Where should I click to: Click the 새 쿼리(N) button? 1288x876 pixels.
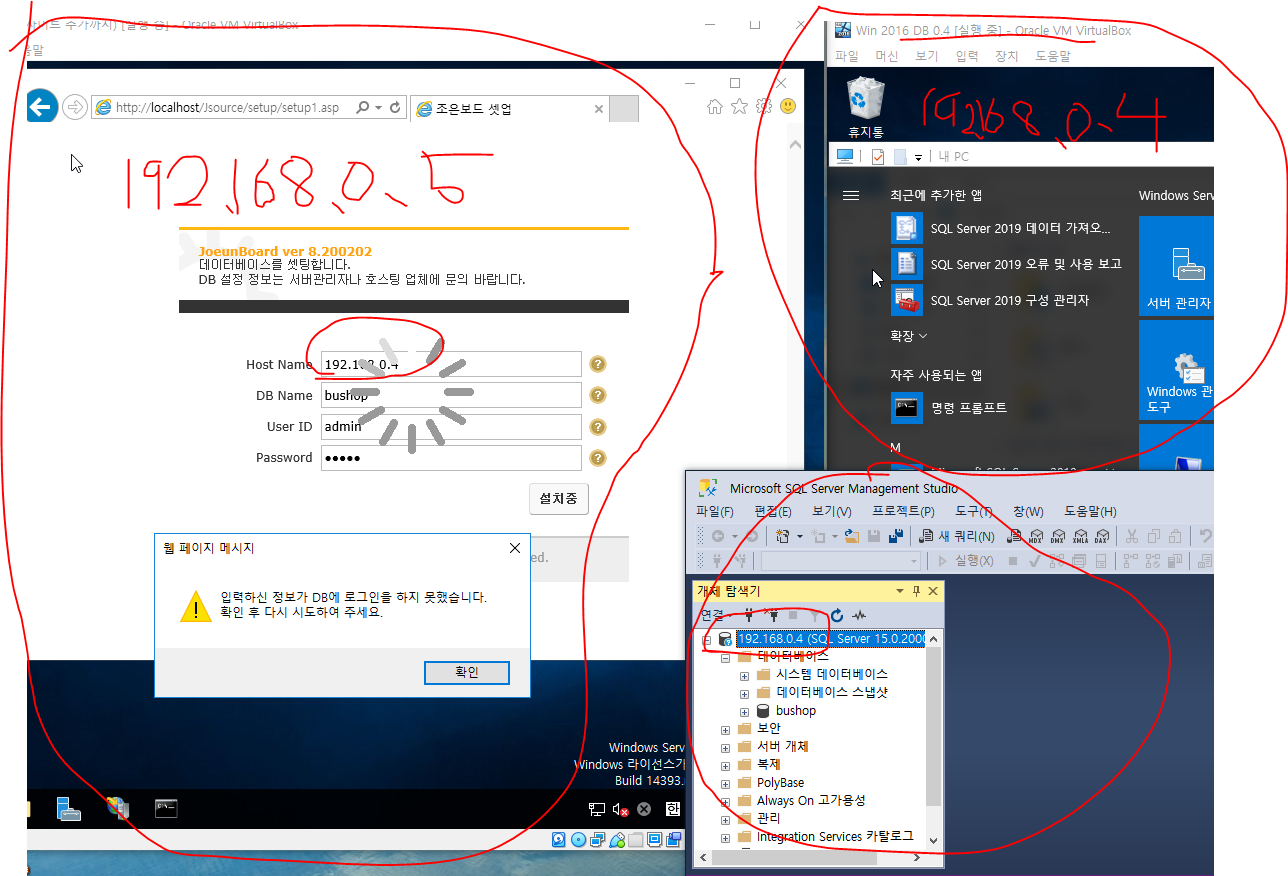tap(957, 536)
